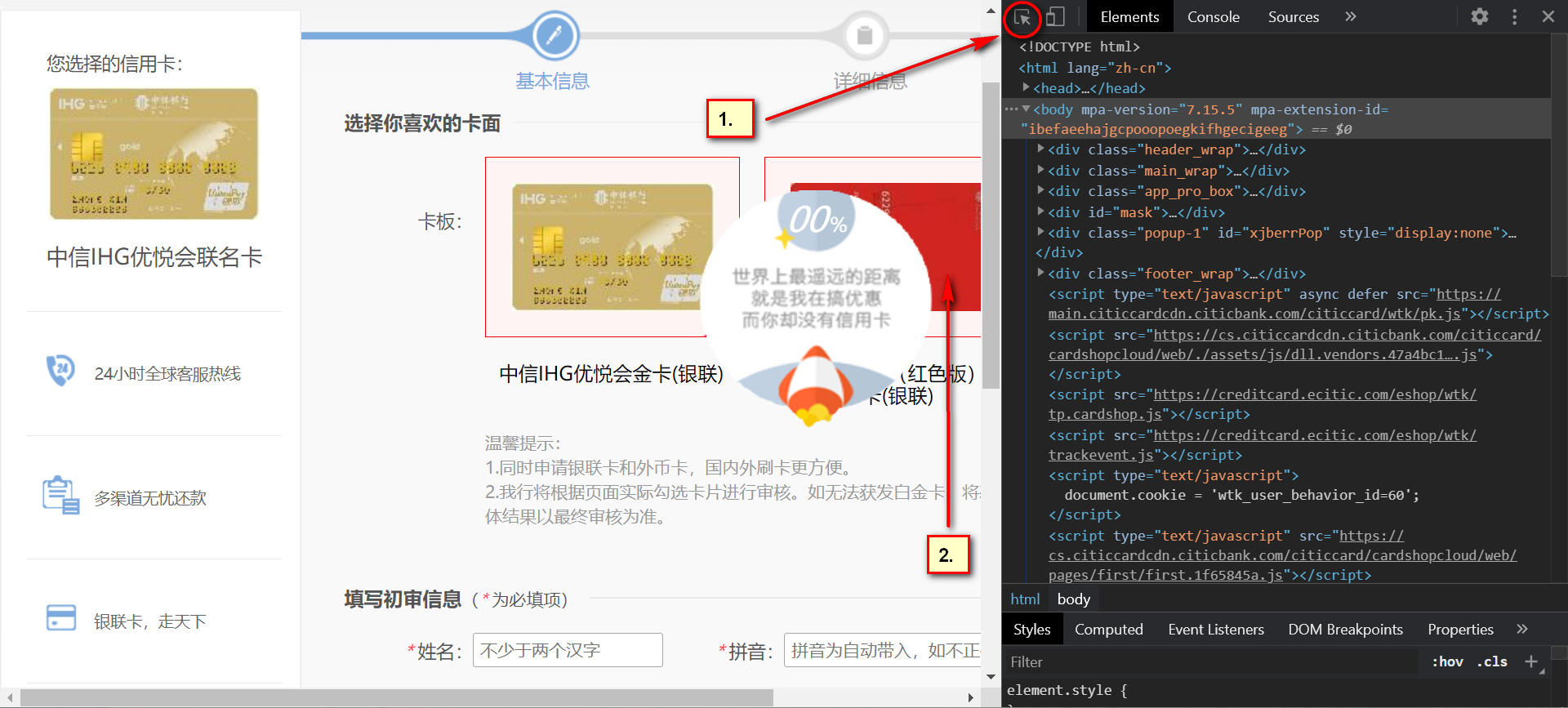The height and width of the screenshot is (708, 1568).
Task: Switch to the Elements tab
Action: pos(1129,16)
